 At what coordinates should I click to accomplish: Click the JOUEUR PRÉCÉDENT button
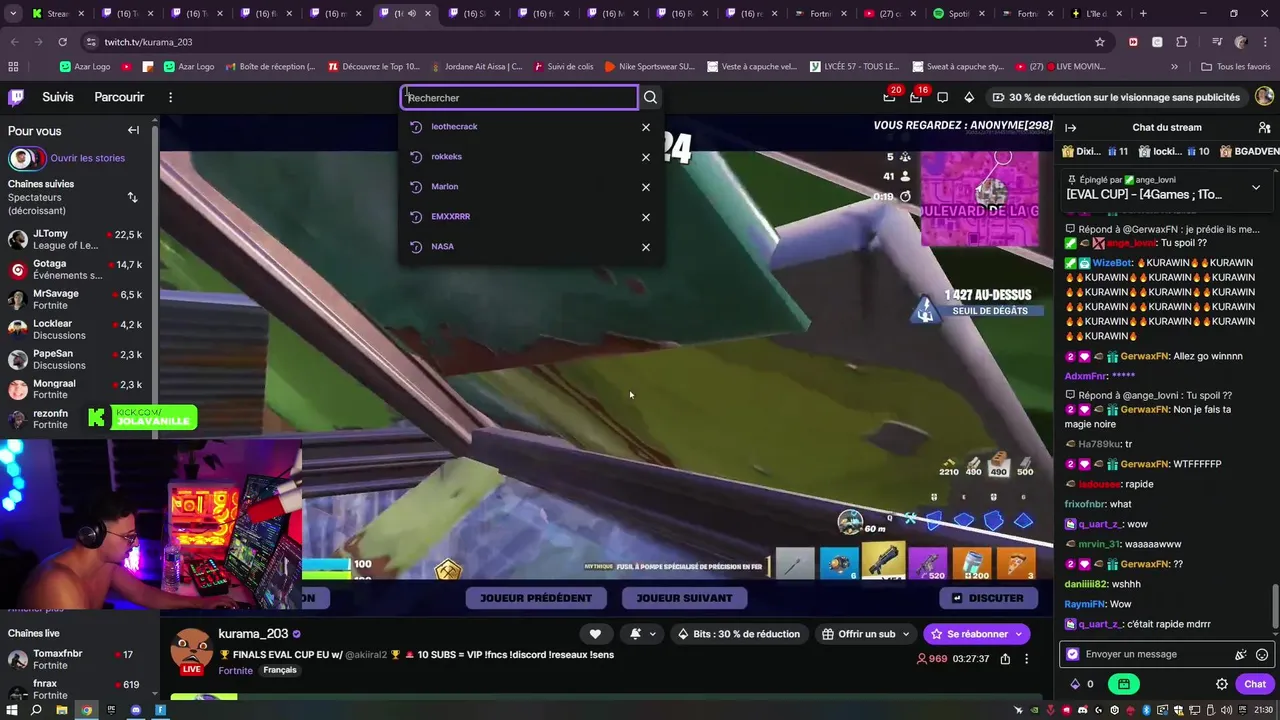point(535,598)
